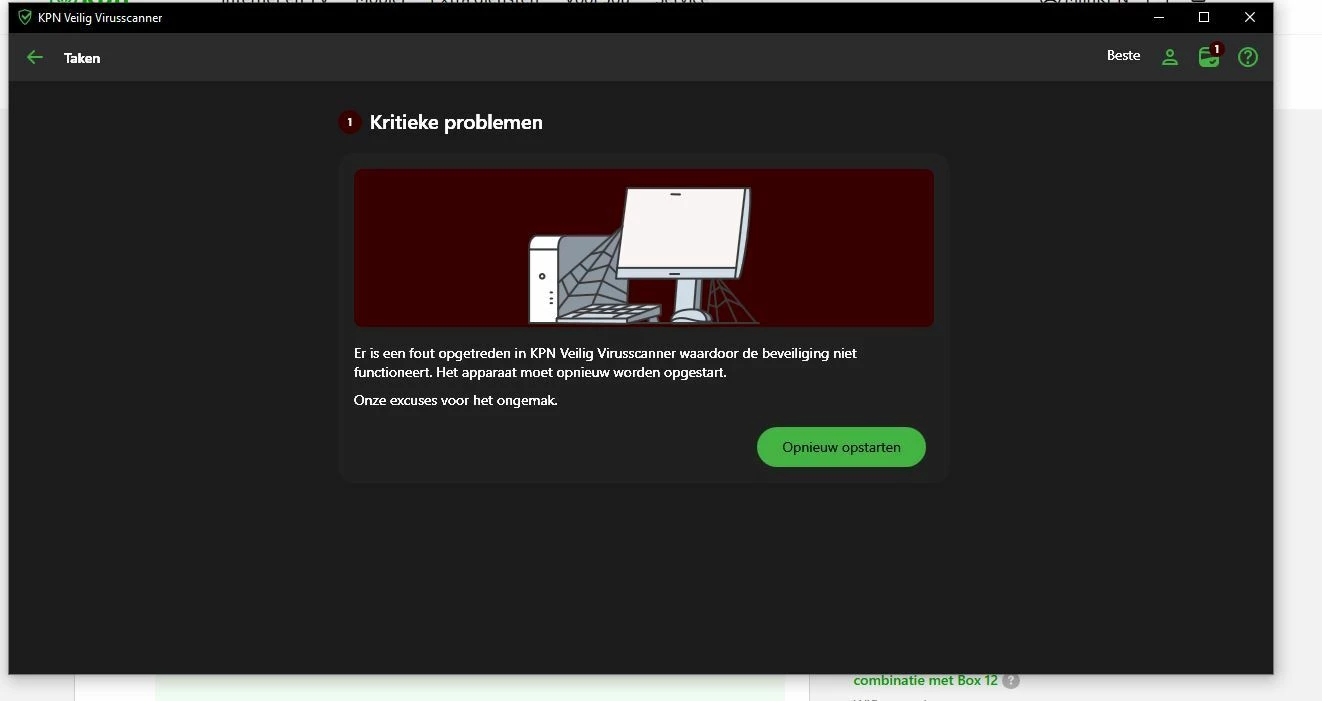Open 'combinatie met Box 12' link in background page
Viewport: 1322px width, 701px height.
pyautogui.click(x=925, y=680)
